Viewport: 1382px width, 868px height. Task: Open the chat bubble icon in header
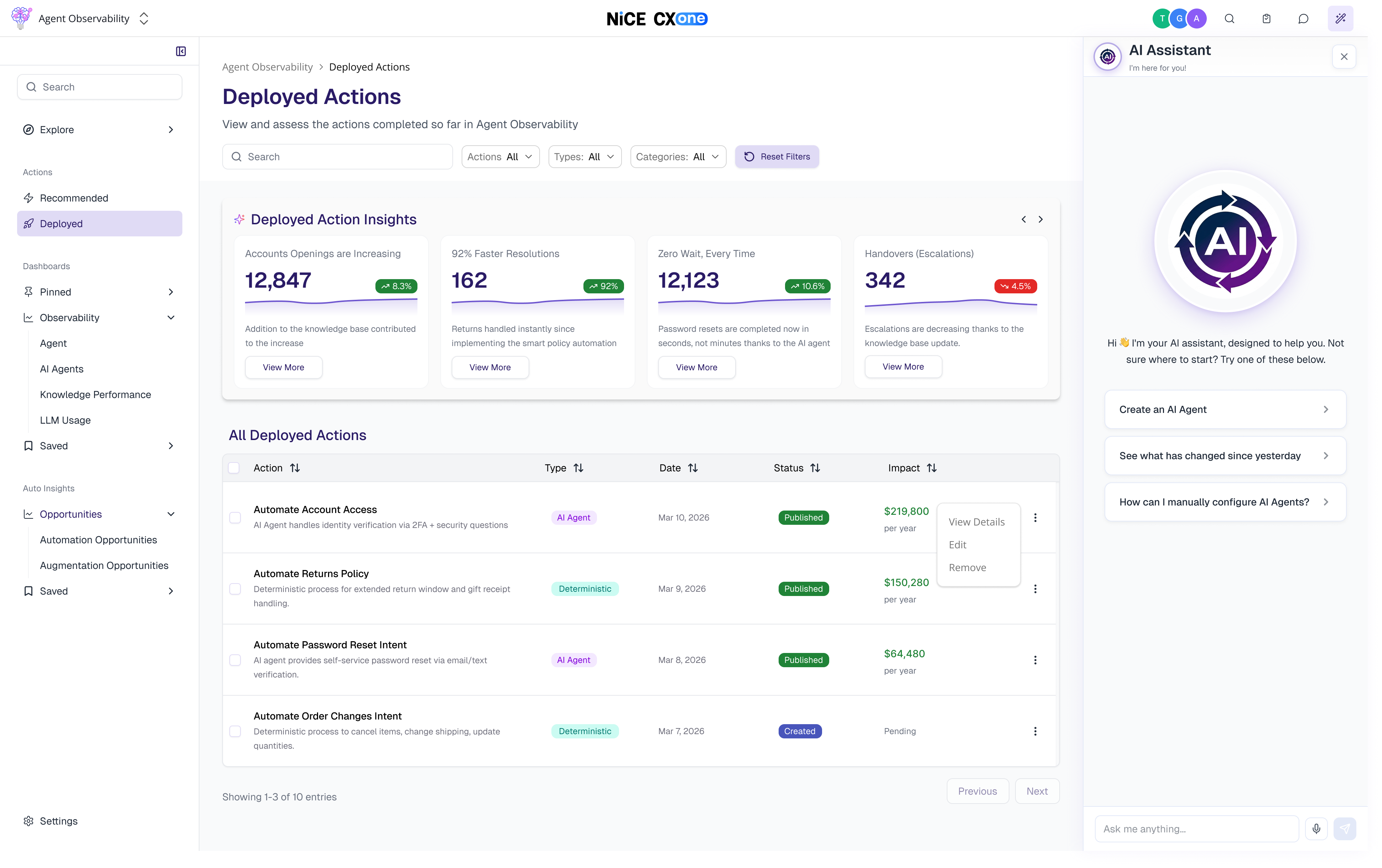coord(1303,19)
